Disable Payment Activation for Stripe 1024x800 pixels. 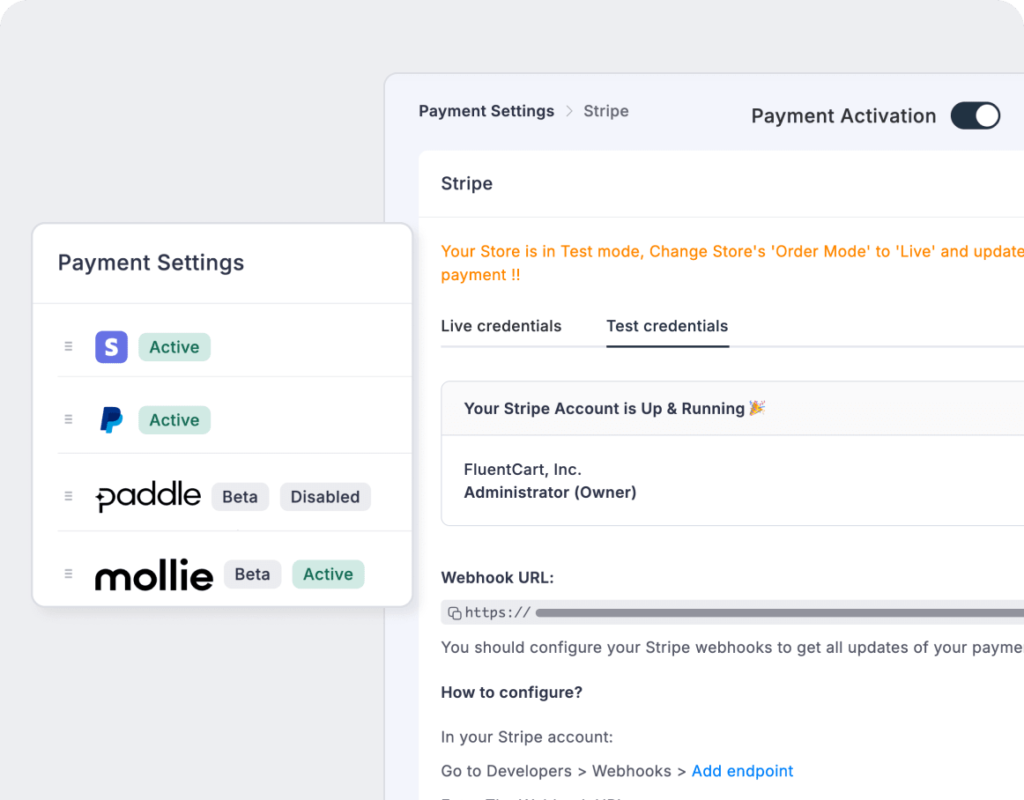point(974,116)
